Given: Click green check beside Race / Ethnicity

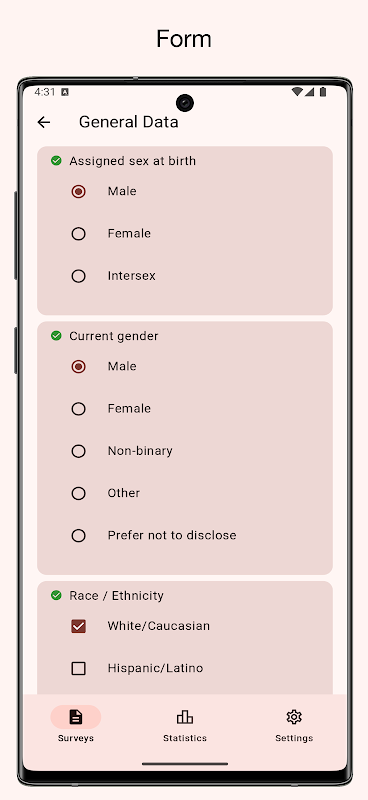Looking at the screenshot, I should pos(56,595).
